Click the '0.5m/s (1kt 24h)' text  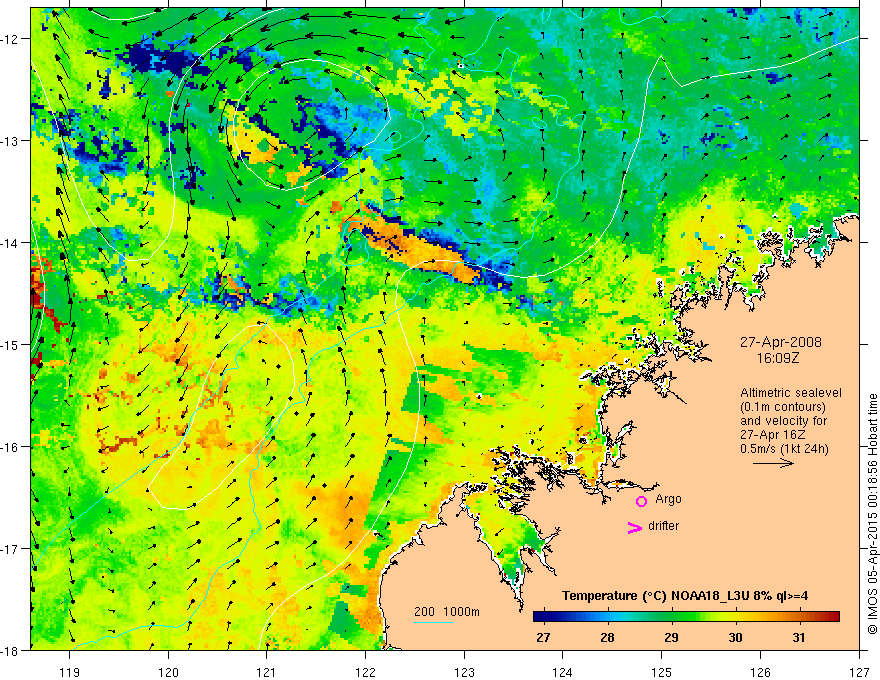click(x=784, y=449)
